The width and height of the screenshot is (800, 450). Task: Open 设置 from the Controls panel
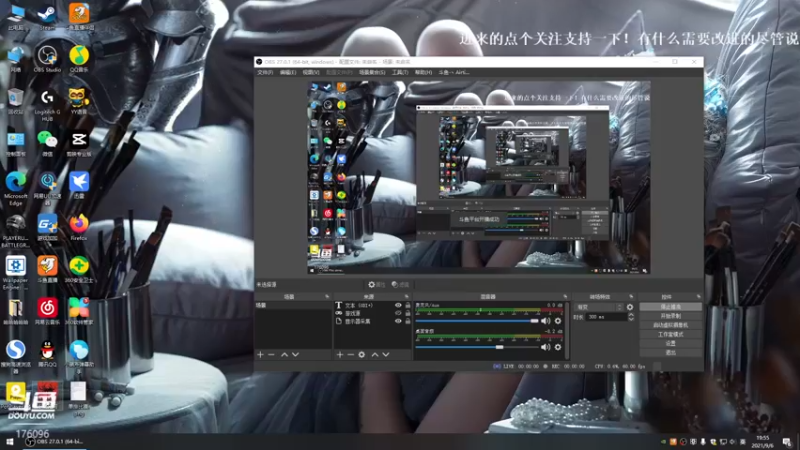pos(670,344)
